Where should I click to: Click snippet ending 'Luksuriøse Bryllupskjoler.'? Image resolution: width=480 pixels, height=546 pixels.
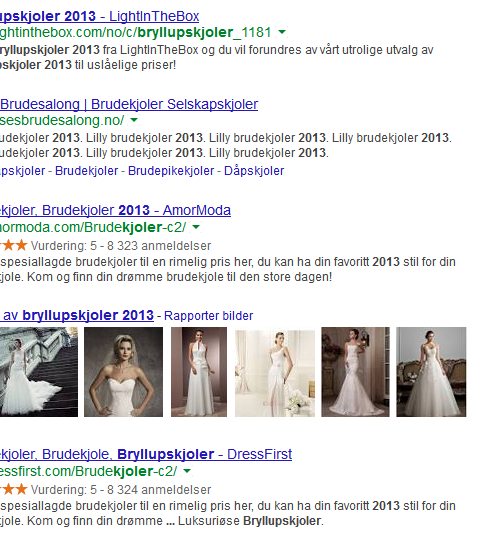(251, 521)
